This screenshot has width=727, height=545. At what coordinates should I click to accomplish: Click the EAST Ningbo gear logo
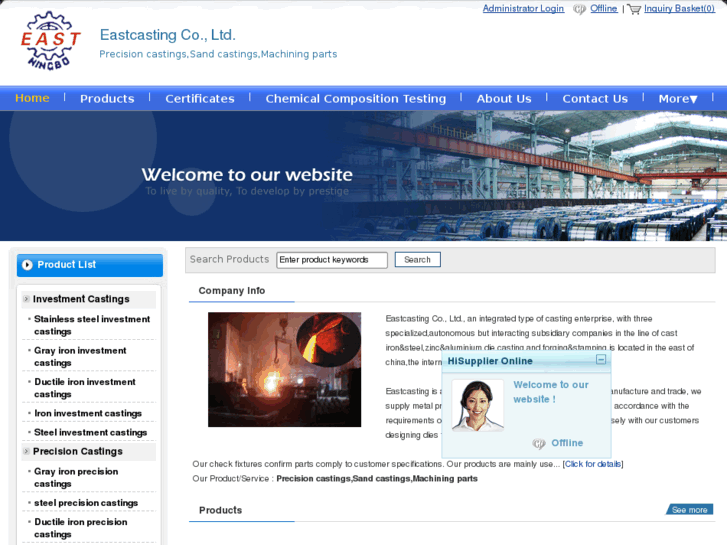pyautogui.click(x=51, y=41)
